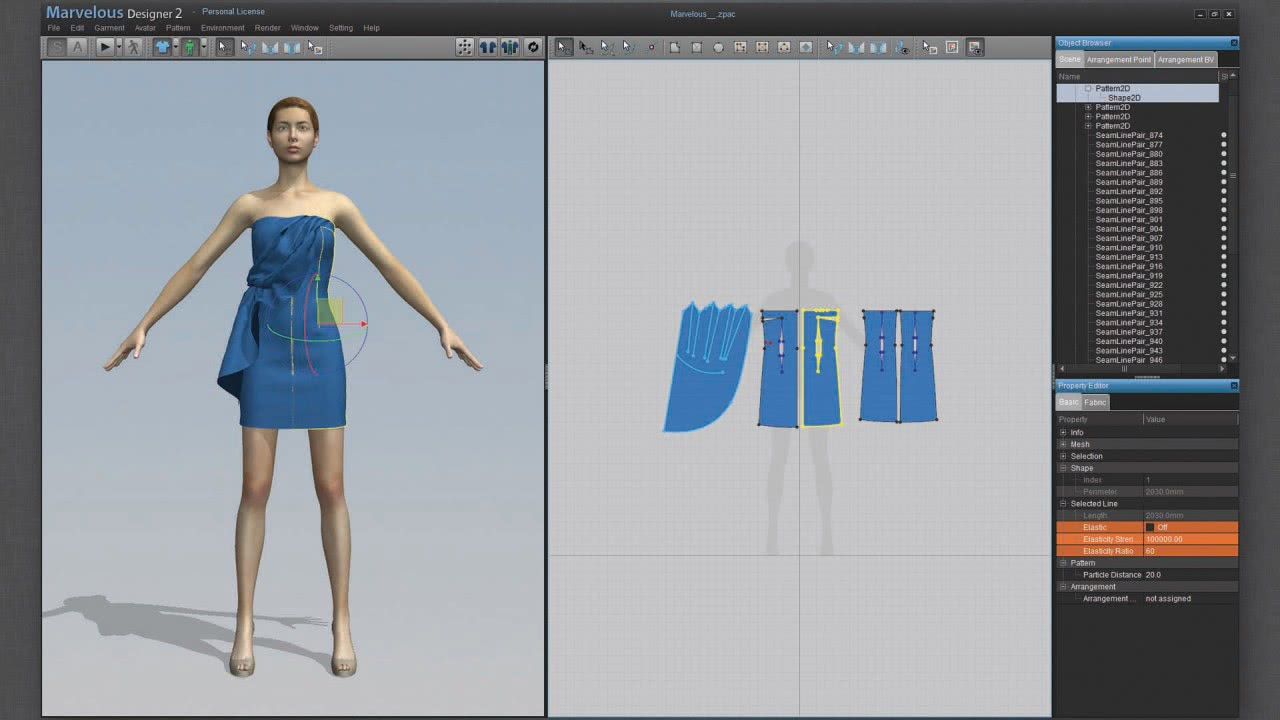1280x720 pixels.
Task: Open dropdown arrow next to play button
Action: click(118, 47)
